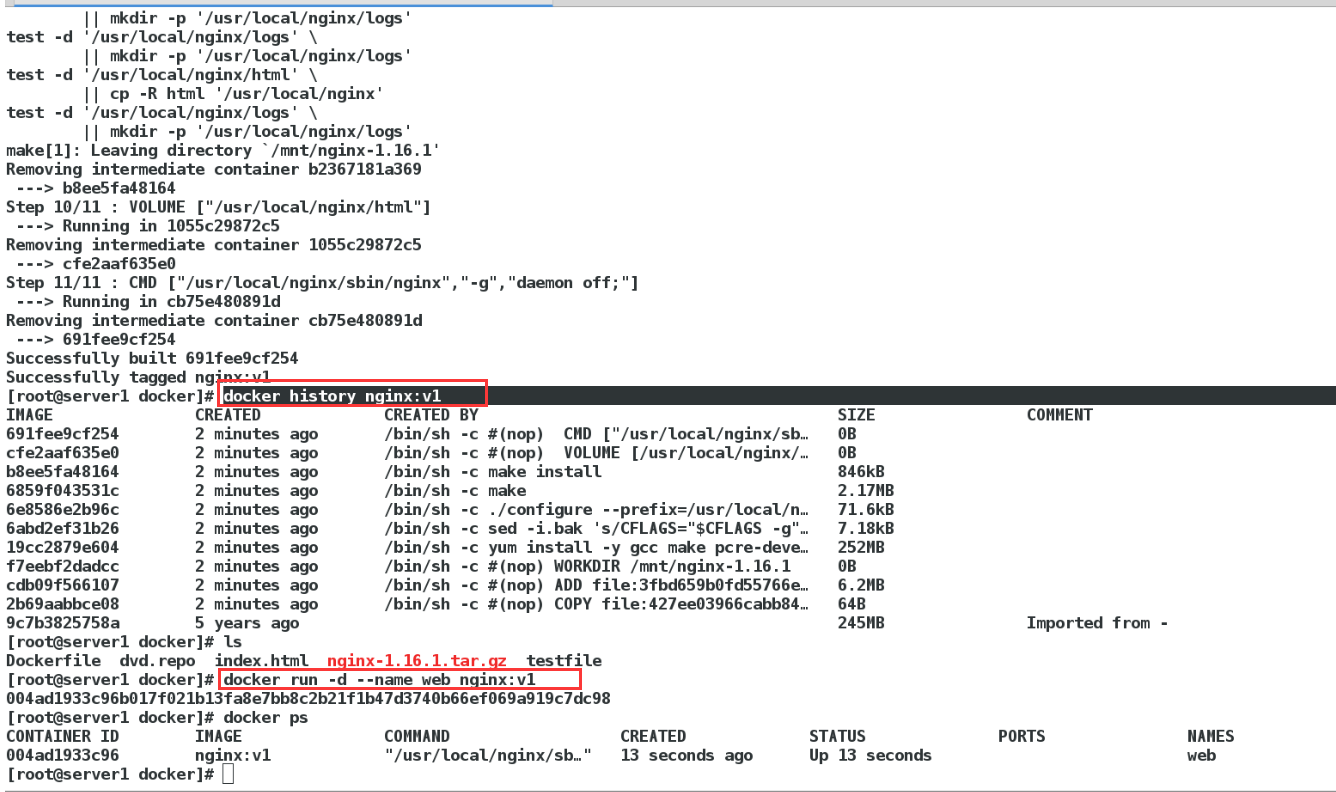Click the 'Imported from -' comment
Image resolution: width=1336 pixels, height=792 pixels.
(1098, 624)
